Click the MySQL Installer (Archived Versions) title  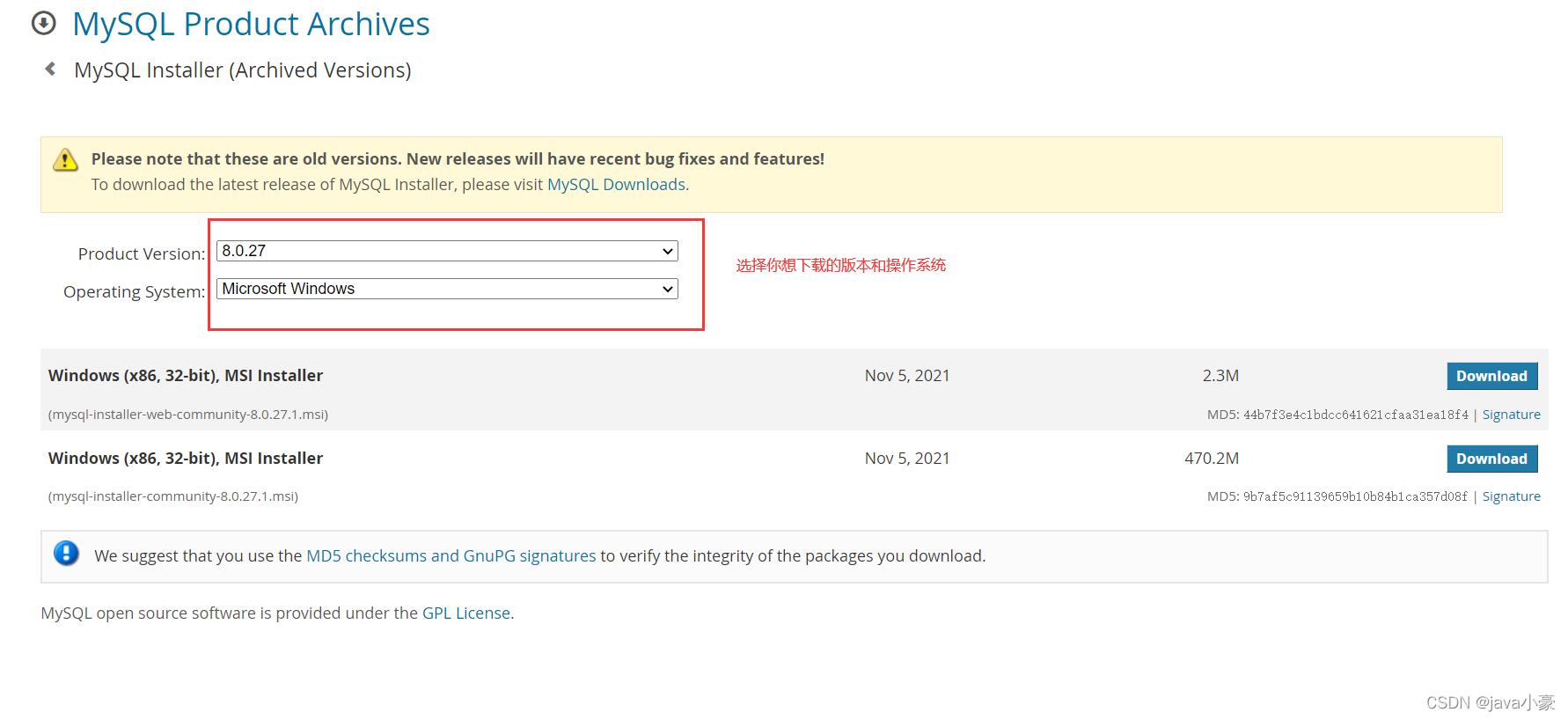pos(243,70)
